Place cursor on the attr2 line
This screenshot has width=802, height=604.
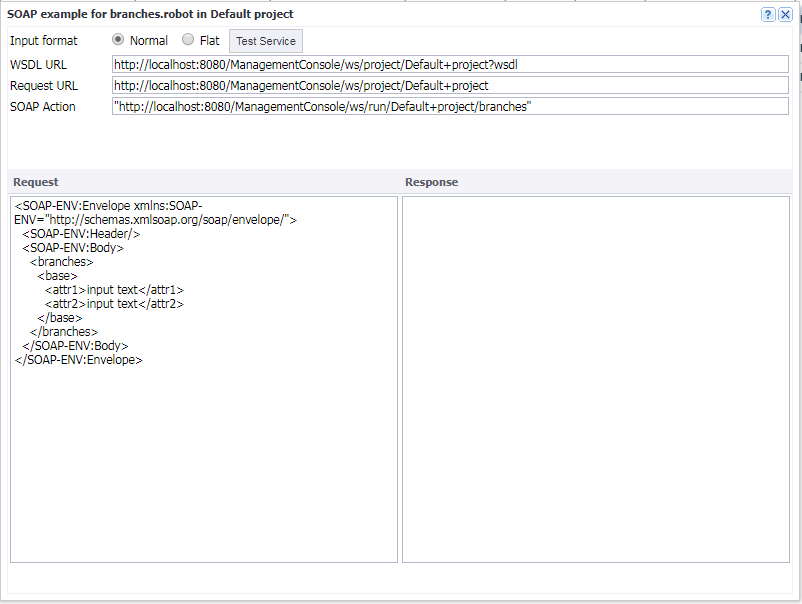(x=114, y=304)
